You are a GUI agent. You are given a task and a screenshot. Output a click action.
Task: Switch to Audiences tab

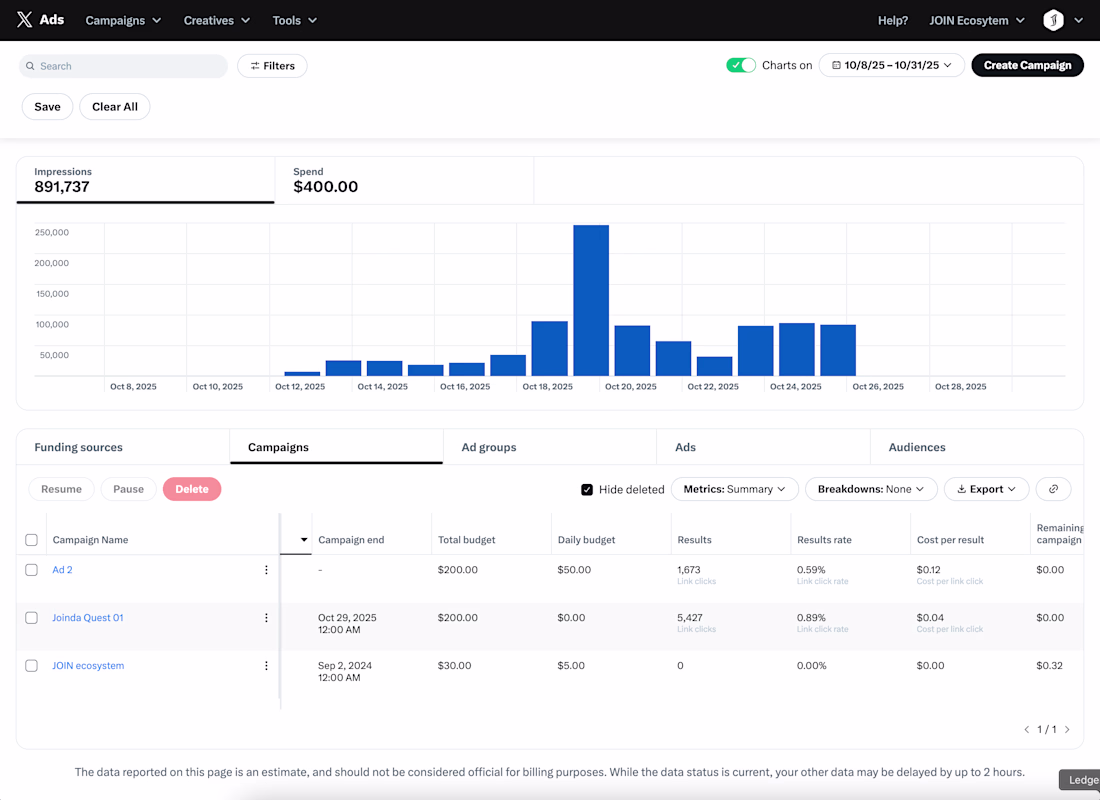click(x=977, y=447)
